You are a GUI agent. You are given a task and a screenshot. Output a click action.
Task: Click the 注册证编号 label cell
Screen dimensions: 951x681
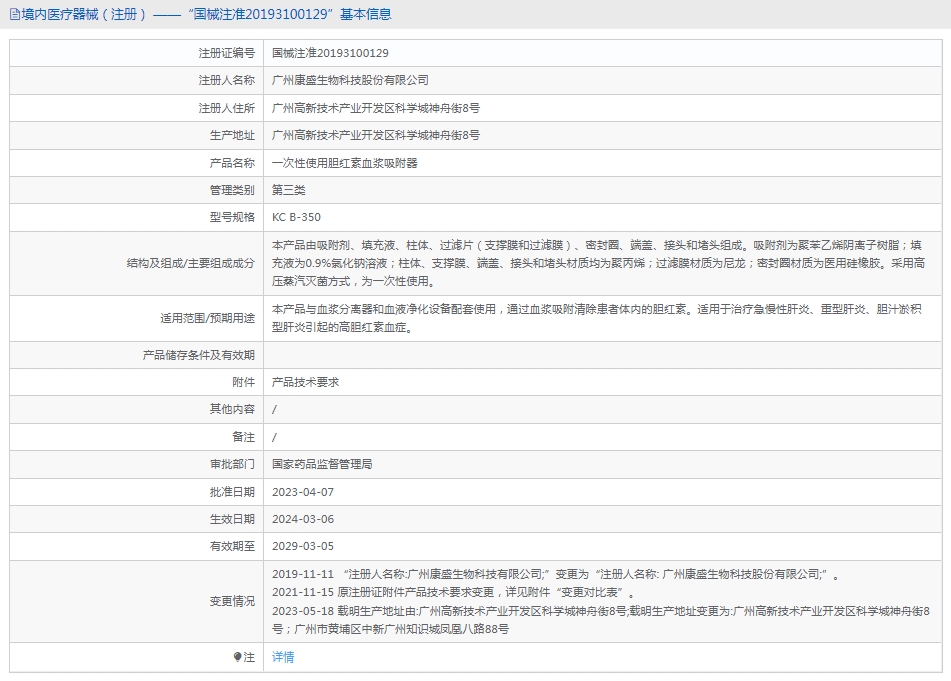[x=227, y=53]
